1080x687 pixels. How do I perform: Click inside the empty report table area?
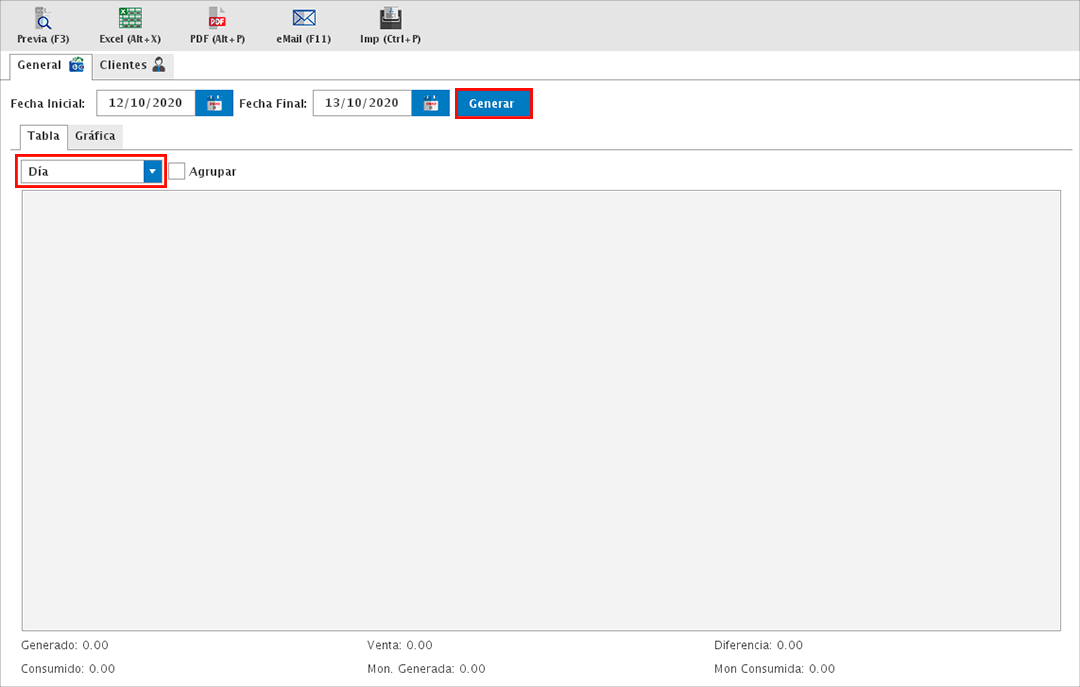tap(540, 410)
